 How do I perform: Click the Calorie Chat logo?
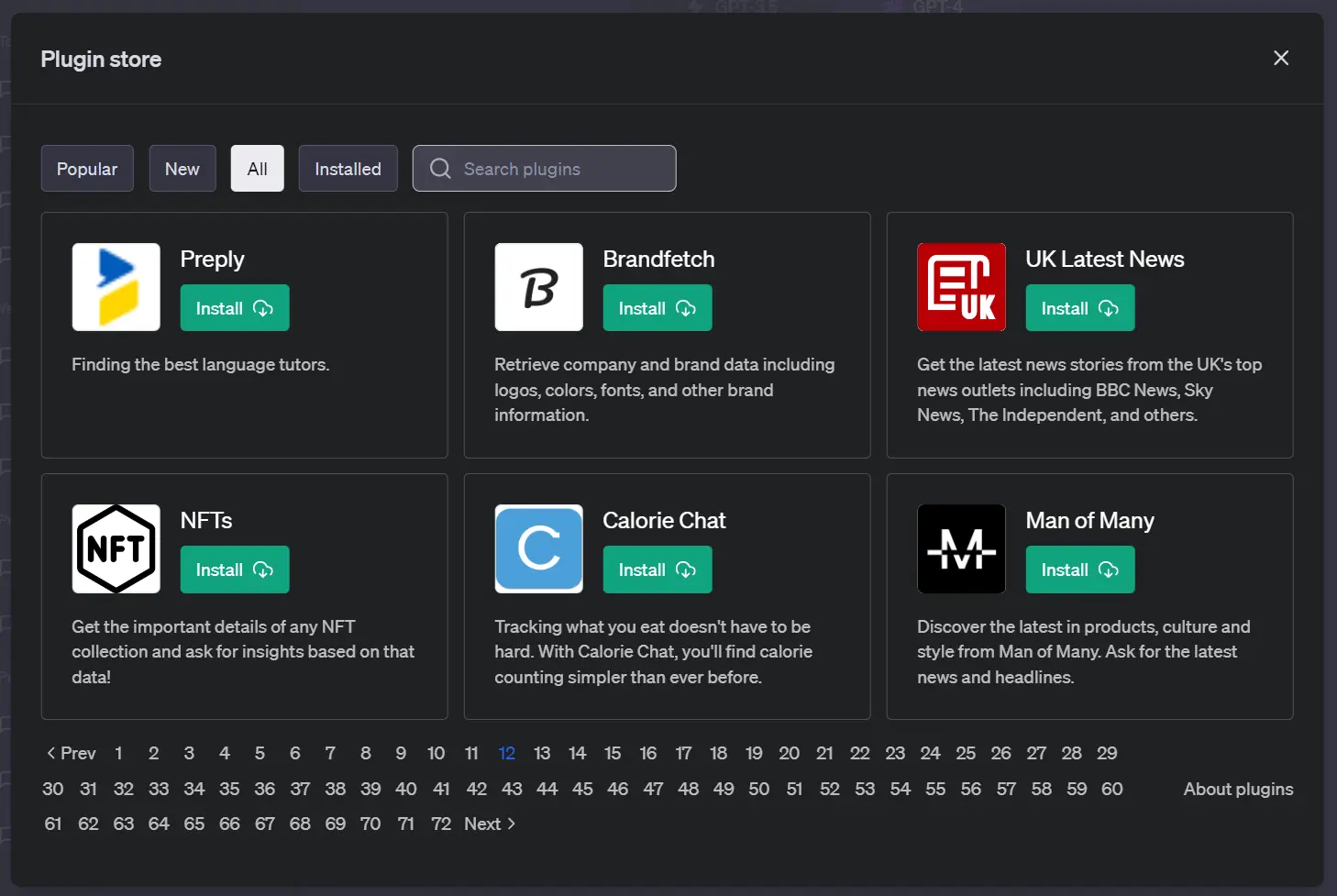coord(539,548)
